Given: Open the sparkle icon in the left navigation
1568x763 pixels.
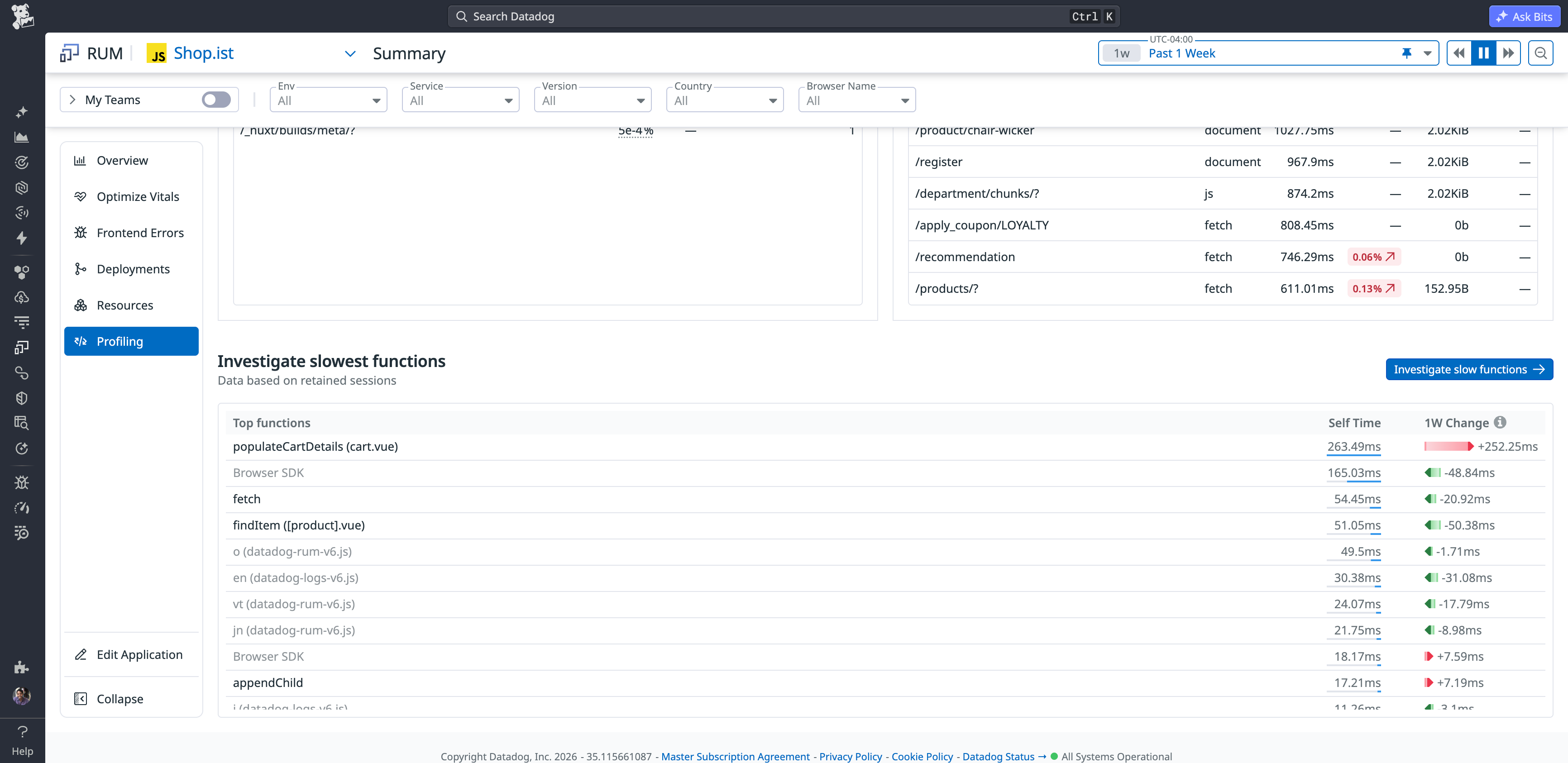Looking at the screenshot, I should tap(22, 112).
